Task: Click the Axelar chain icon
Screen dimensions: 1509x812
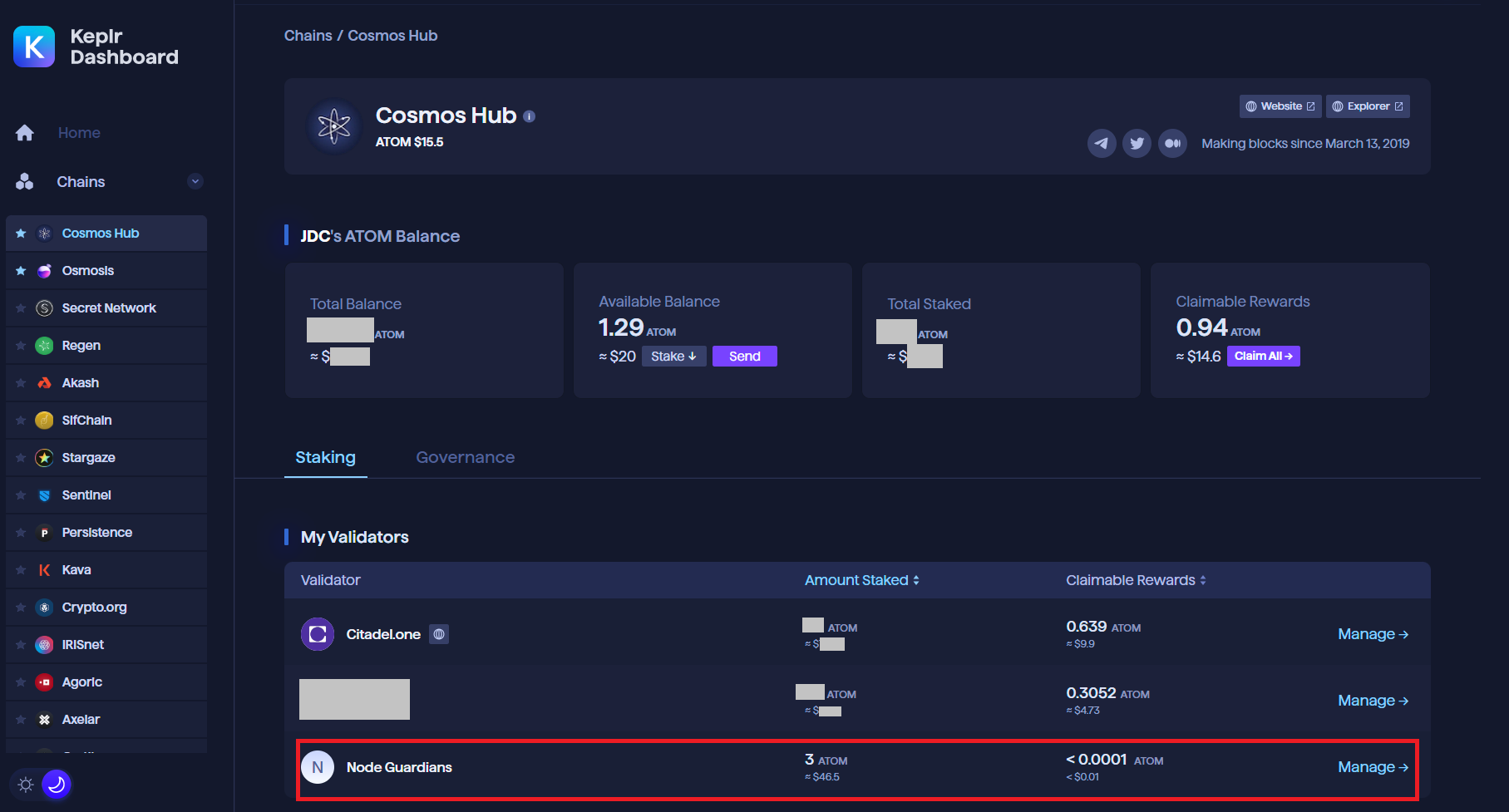Action: [45, 720]
